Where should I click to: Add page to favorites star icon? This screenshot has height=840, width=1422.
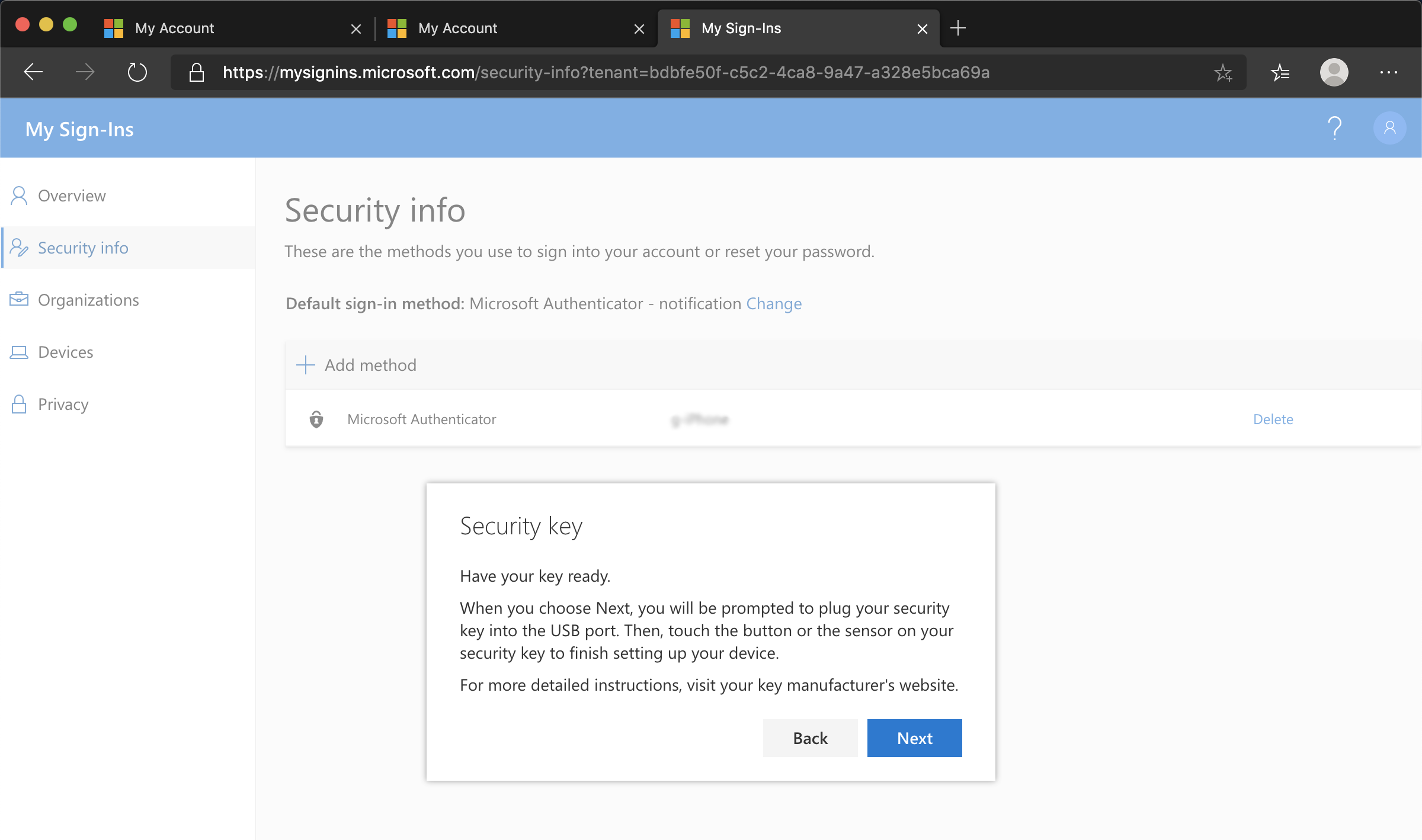1223,73
